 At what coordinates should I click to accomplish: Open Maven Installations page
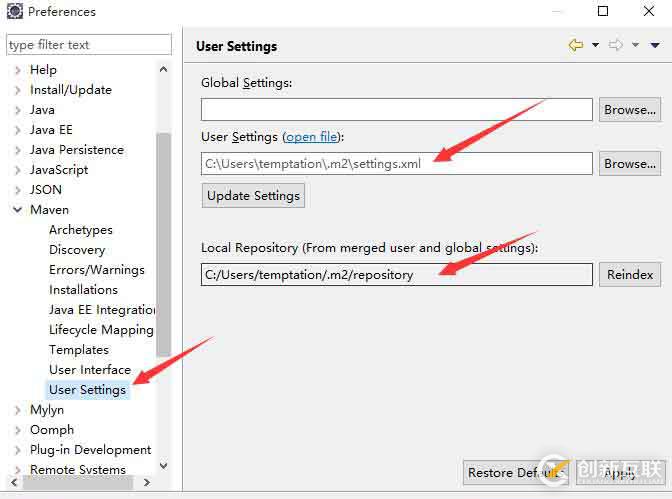(x=83, y=290)
